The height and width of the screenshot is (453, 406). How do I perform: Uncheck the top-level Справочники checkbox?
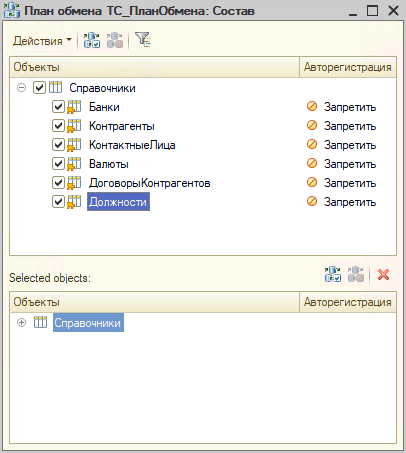[39, 88]
